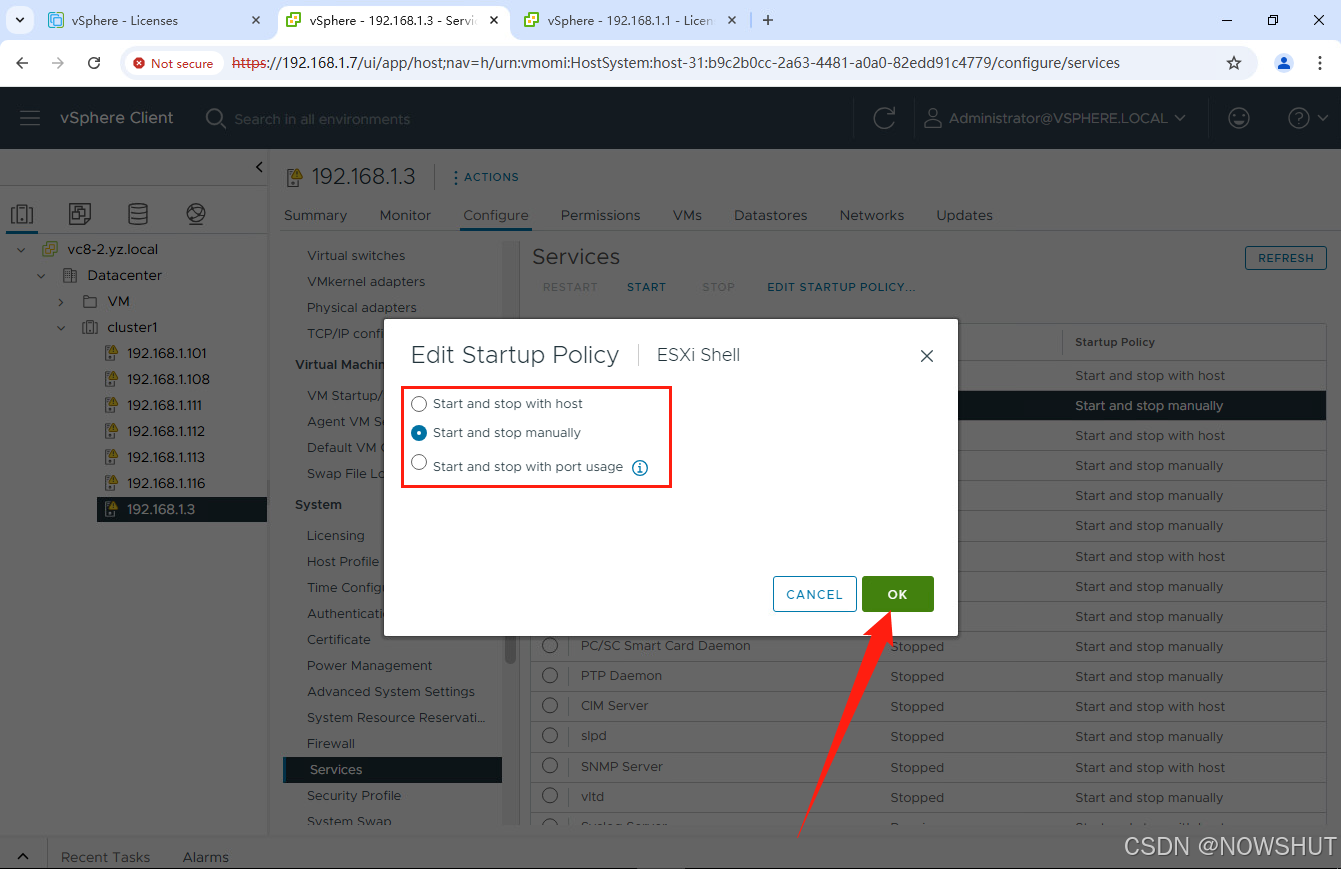The width and height of the screenshot is (1341, 869).
Task: Open a new browser tab
Action: (x=768, y=20)
